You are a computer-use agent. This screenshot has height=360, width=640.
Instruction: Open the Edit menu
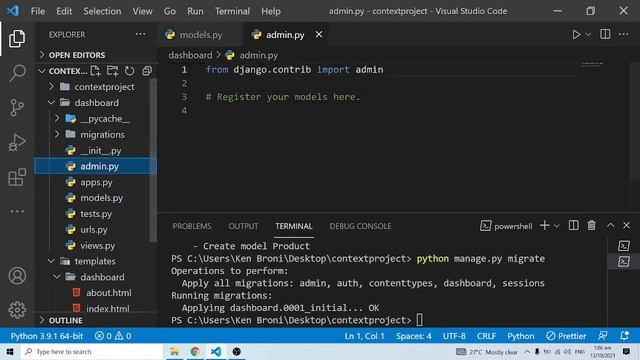pyautogui.click(x=64, y=11)
